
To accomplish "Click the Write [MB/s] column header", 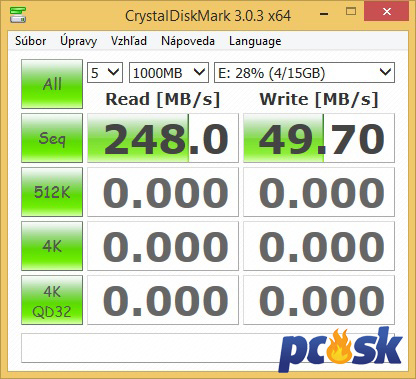I will [x=319, y=99].
